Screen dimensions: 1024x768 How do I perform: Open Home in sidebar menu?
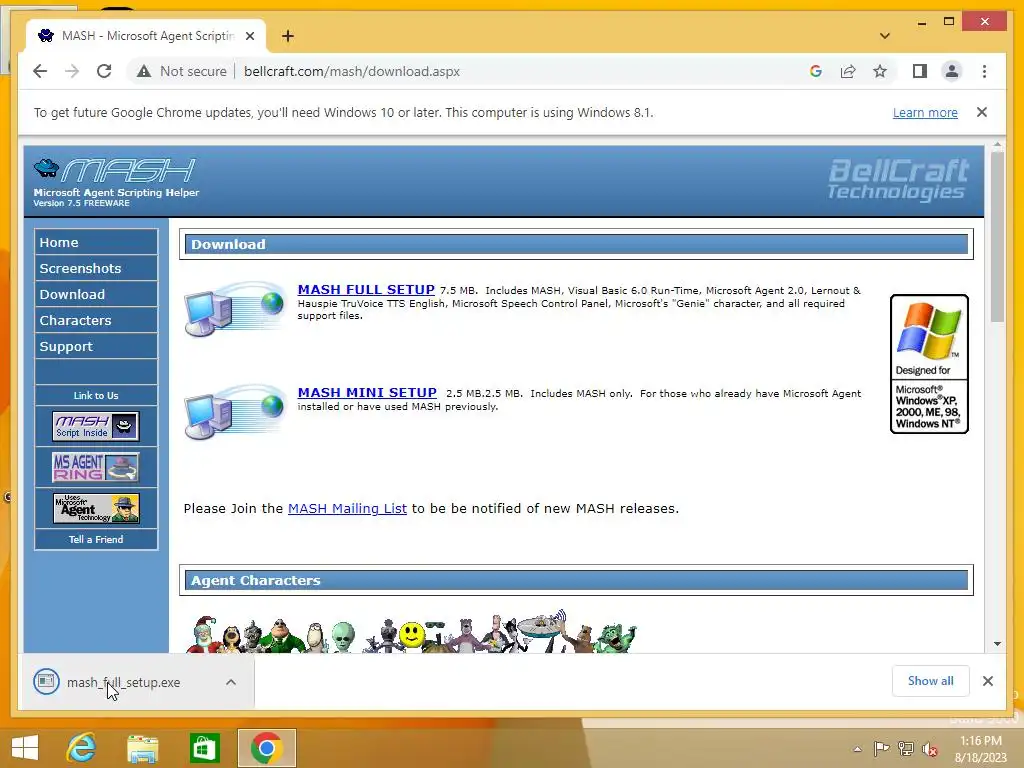96,242
